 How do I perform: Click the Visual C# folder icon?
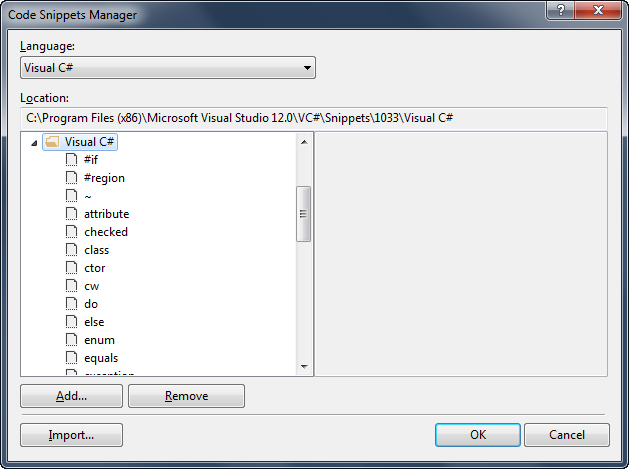(52, 142)
